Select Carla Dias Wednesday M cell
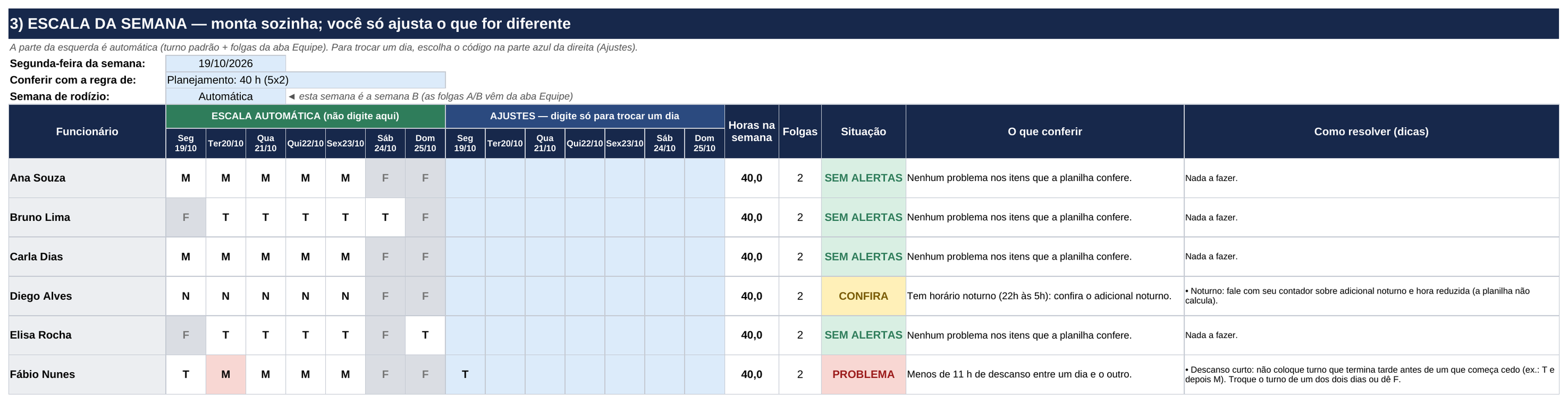This screenshot has height=403, width=1568. click(265, 257)
